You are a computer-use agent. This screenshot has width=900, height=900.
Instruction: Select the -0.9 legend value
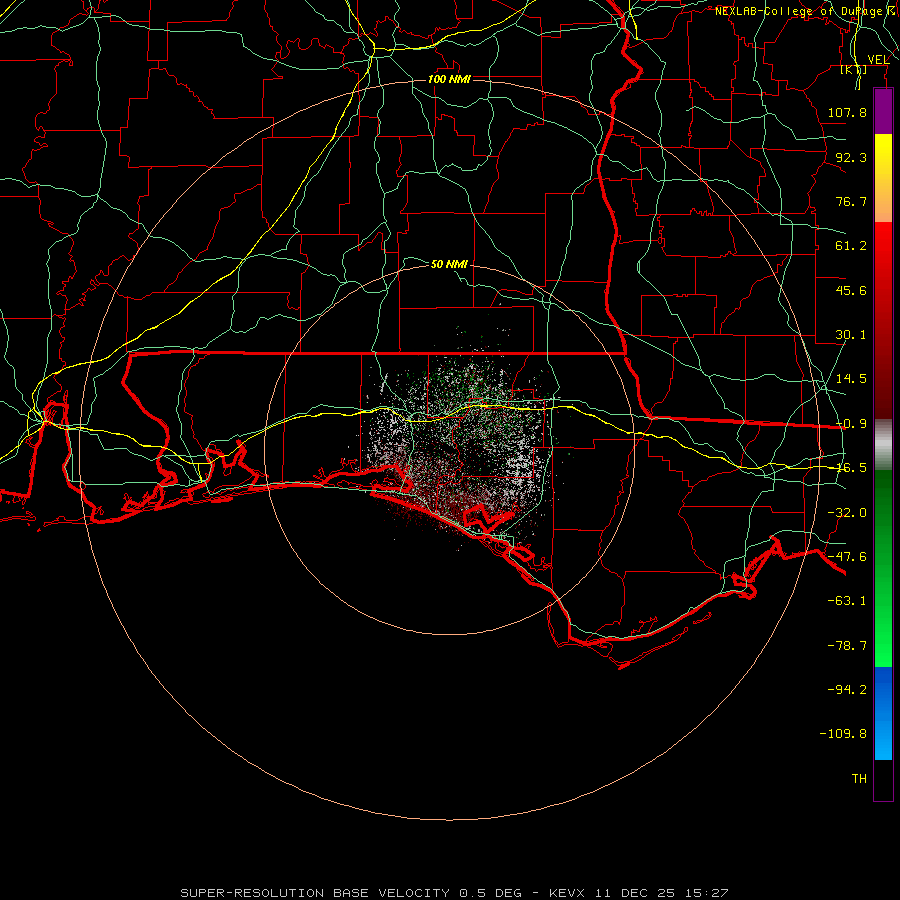click(x=851, y=424)
